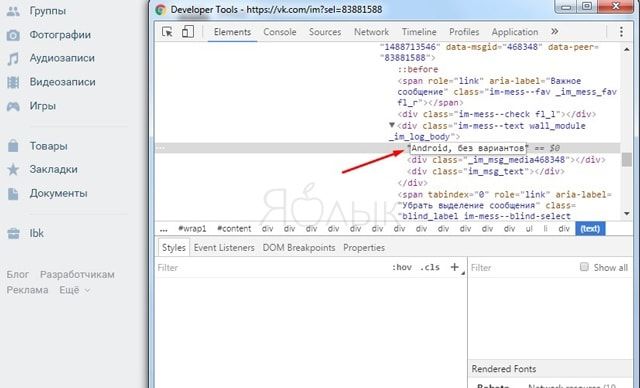
Task: Open the Elements tab
Action: (x=232, y=32)
